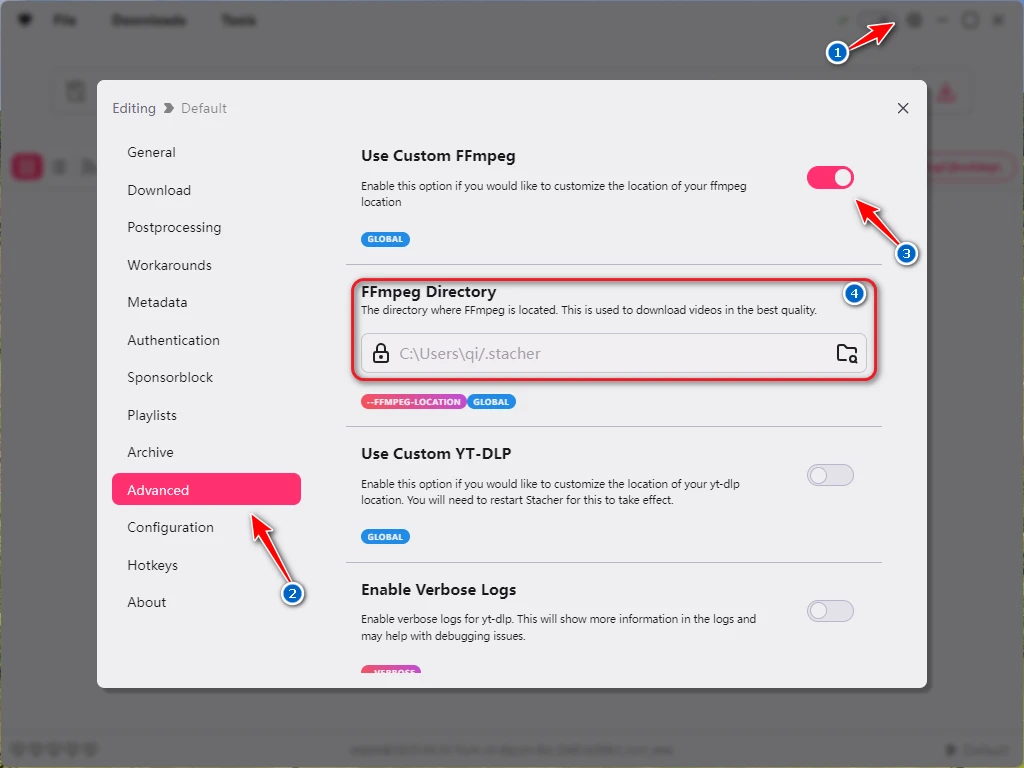The width and height of the screenshot is (1024, 768).
Task: Click the folder browse icon for FFmpeg Directory
Action: point(846,353)
